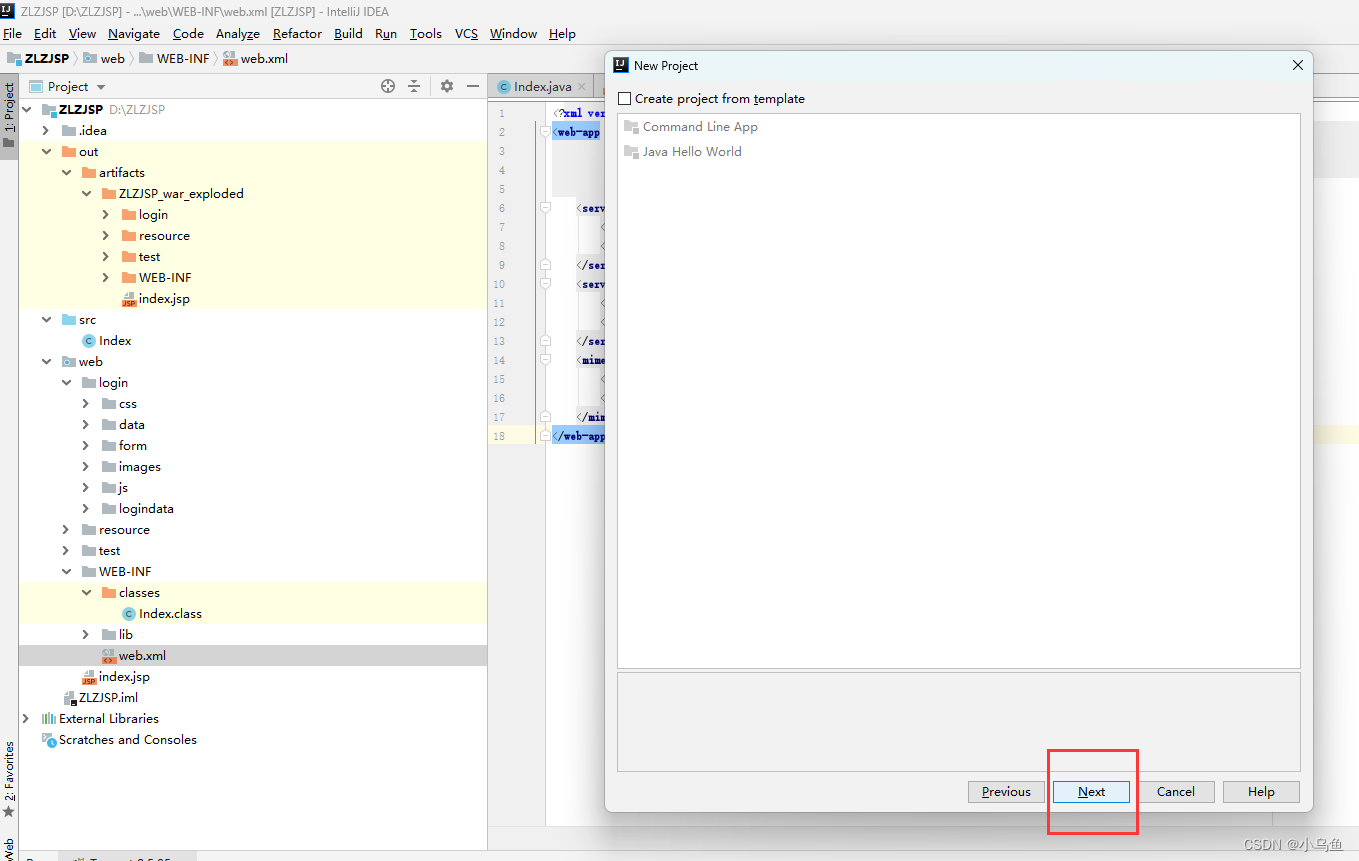Image resolution: width=1359 pixels, height=861 pixels.
Task: Click the web module folder icon
Action: [x=69, y=362]
